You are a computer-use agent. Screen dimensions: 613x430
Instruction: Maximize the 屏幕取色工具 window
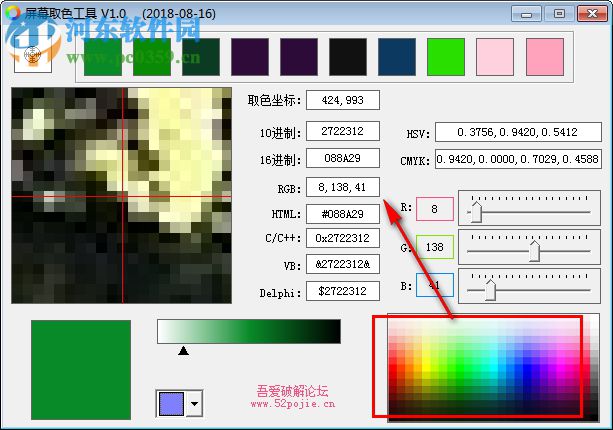[559, 14]
